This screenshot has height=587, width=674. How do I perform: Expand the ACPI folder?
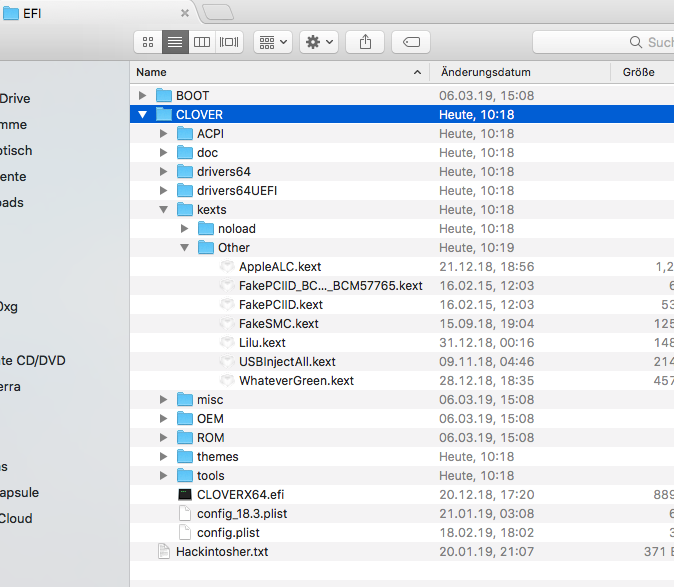click(x=163, y=134)
